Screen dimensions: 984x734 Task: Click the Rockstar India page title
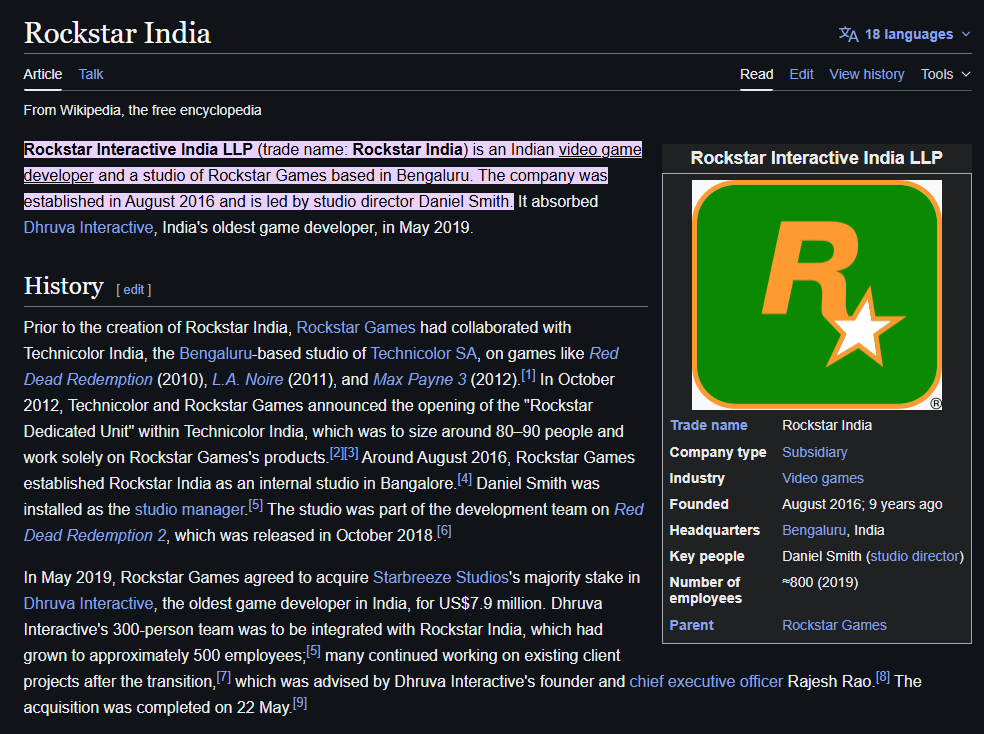tap(117, 33)
